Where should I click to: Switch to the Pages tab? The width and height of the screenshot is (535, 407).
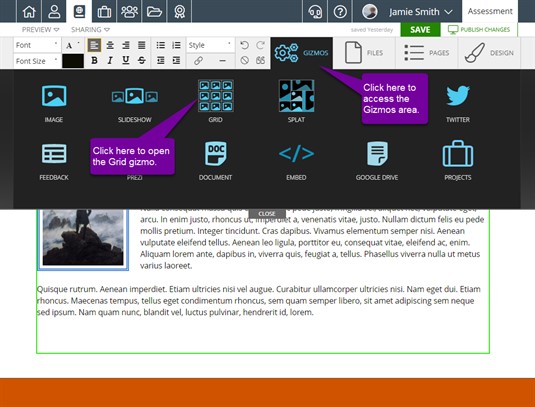(426, 53)
